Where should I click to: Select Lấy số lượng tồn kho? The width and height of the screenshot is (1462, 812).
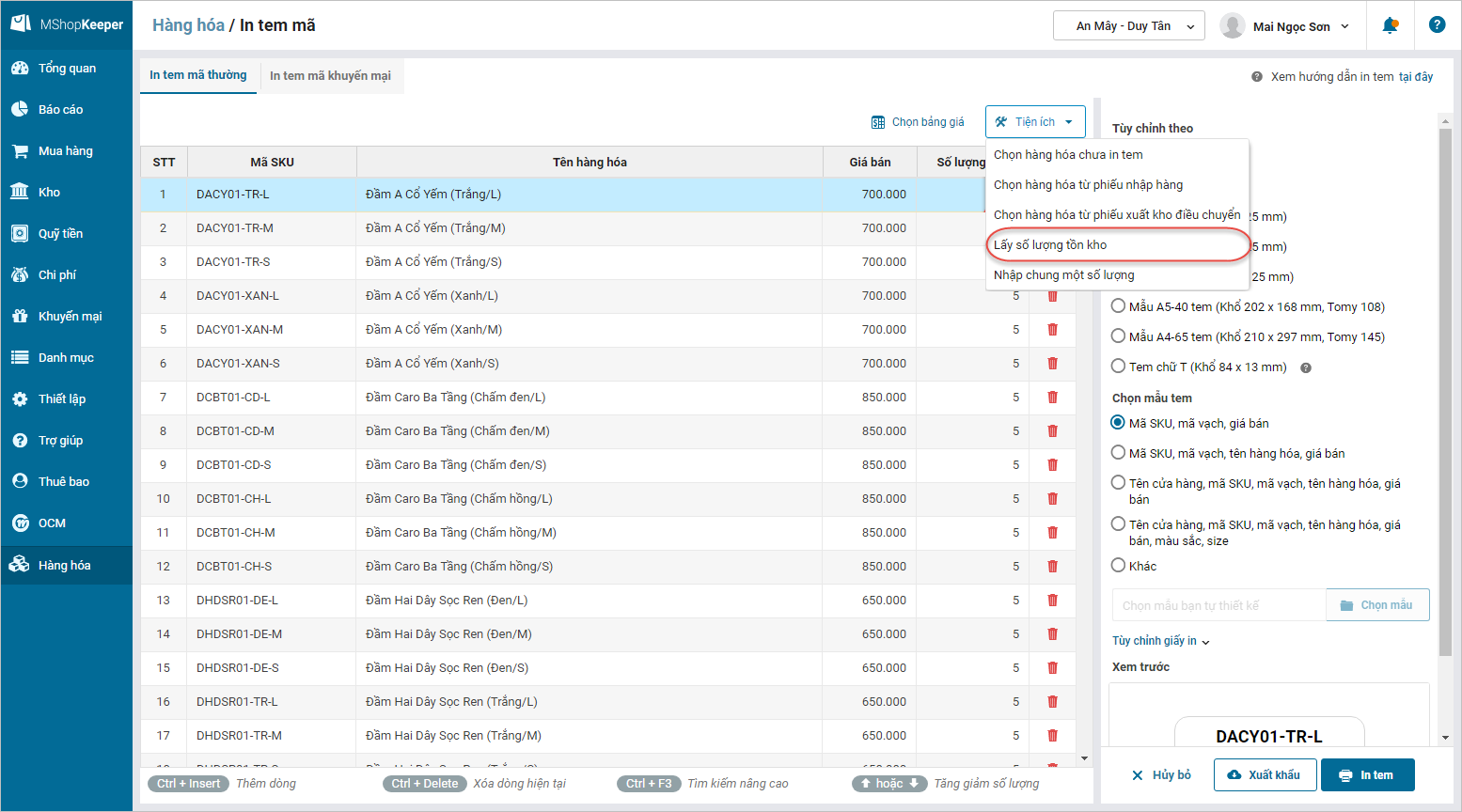point(1050,245)
